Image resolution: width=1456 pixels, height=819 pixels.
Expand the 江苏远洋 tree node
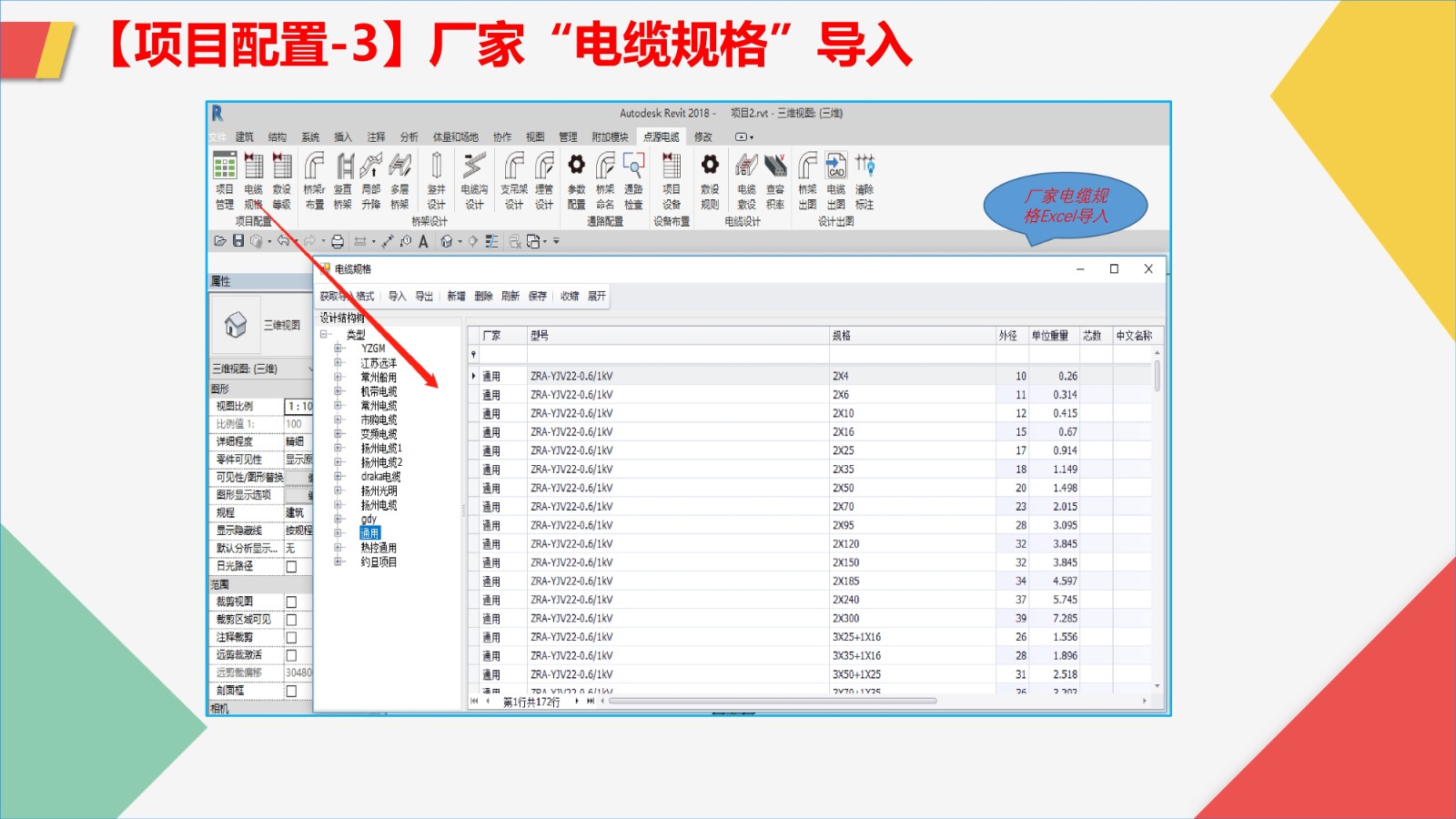(x=339, y=363)
